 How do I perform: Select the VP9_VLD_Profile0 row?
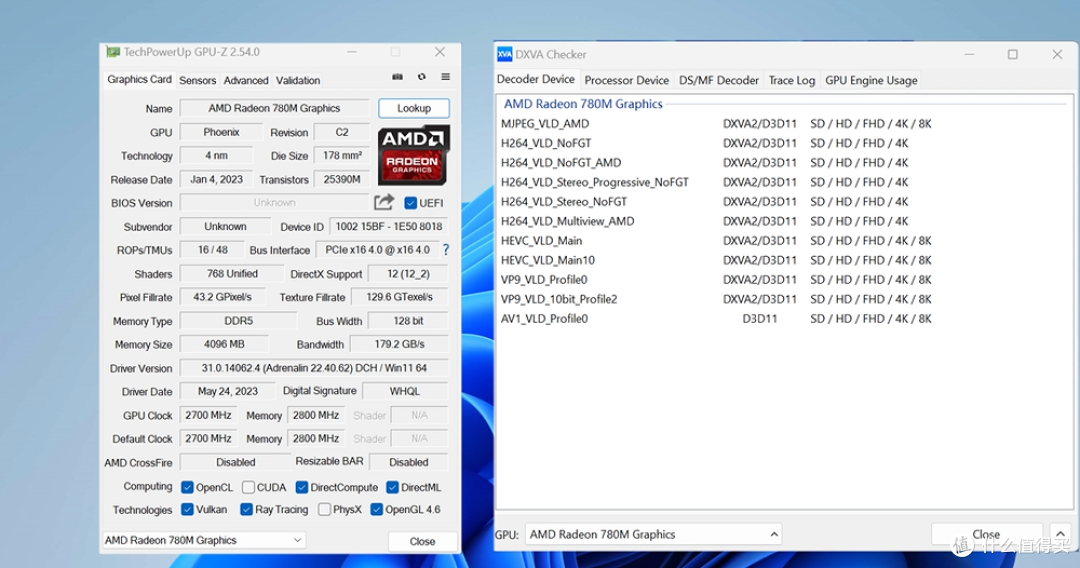point(716,280)
